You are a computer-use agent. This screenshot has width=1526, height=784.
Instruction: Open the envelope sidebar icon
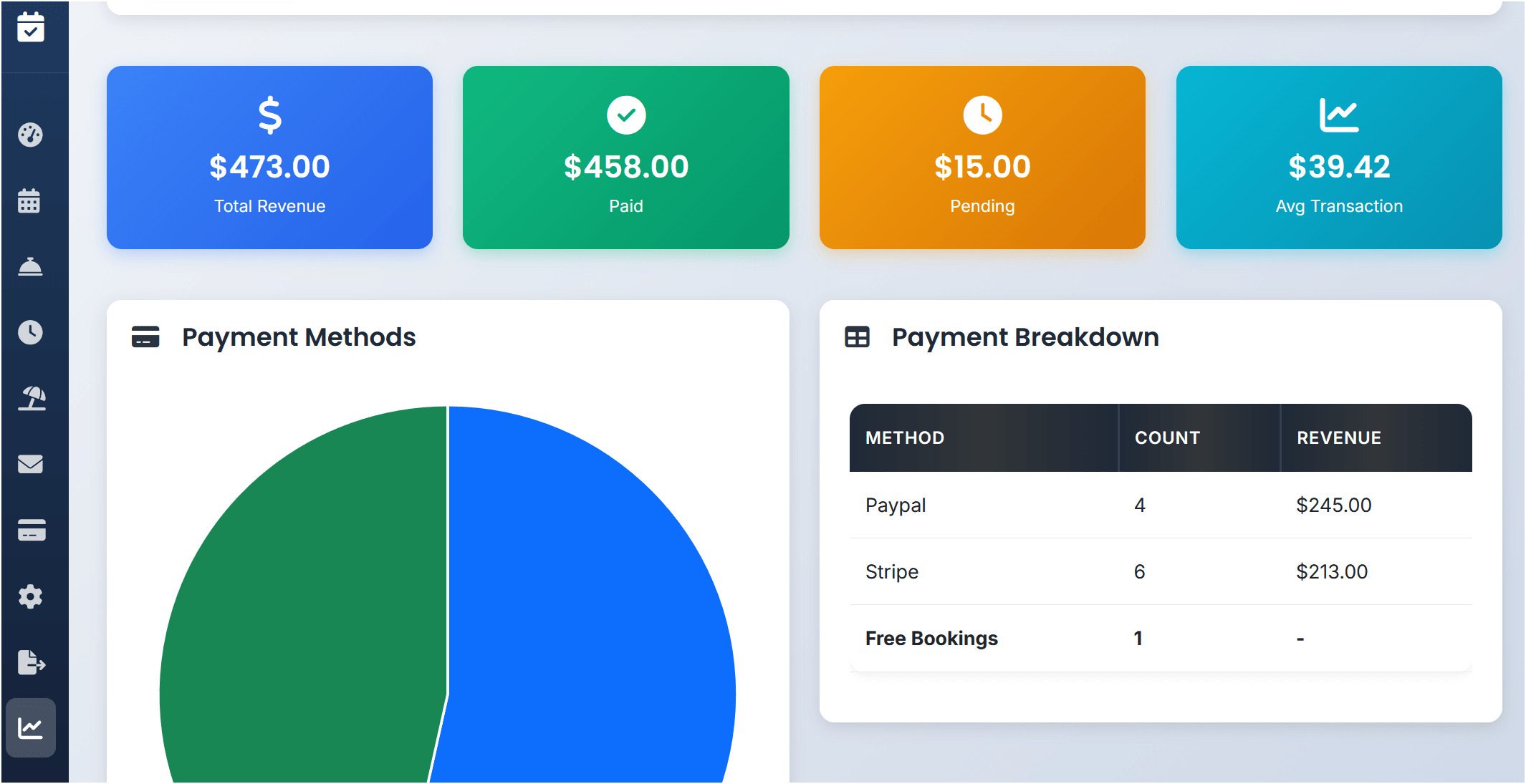31,464
